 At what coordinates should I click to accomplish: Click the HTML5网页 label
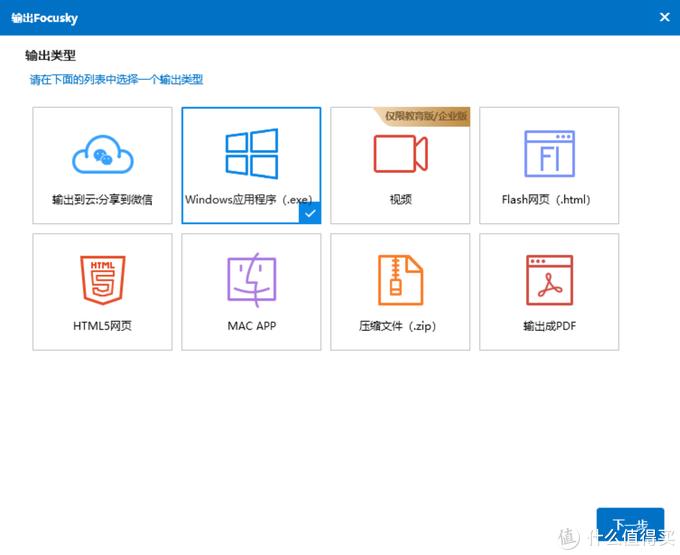(x=102, y=326)
